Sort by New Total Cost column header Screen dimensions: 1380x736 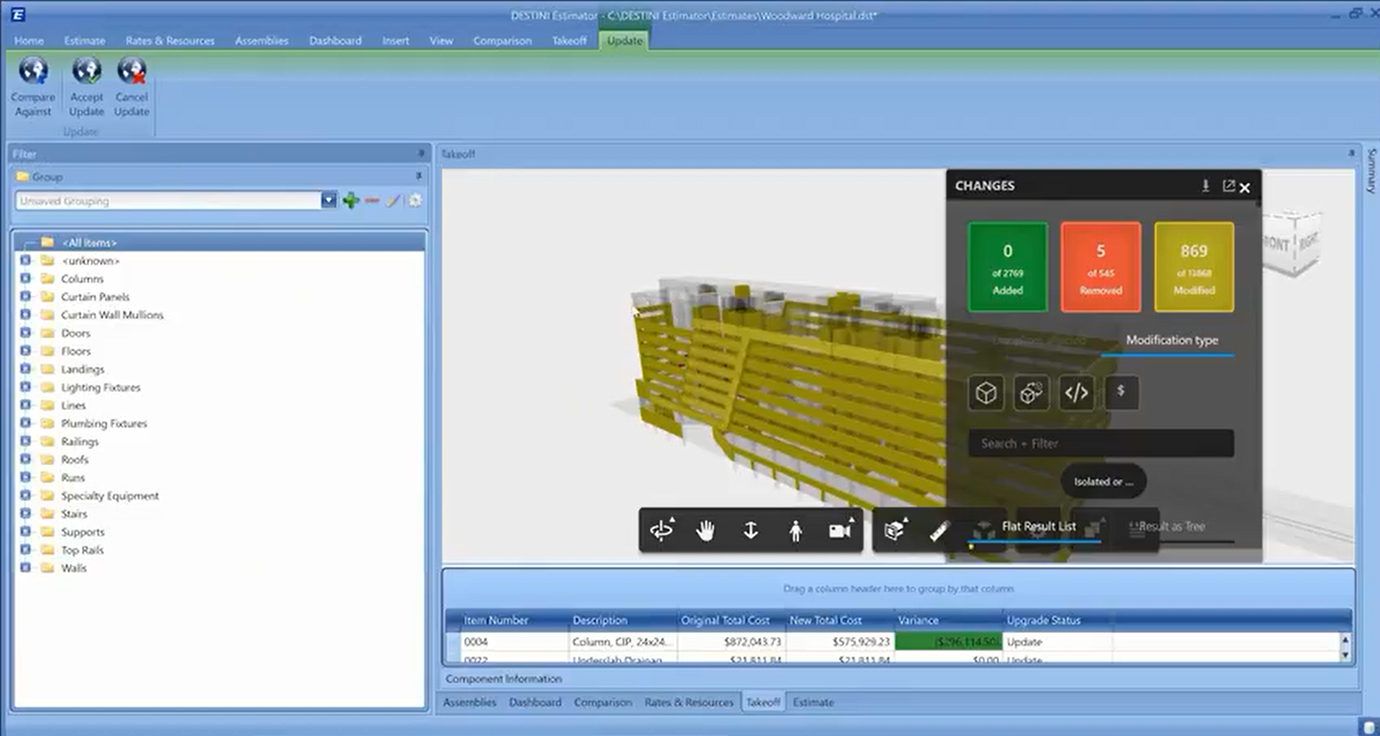[840, 620]
